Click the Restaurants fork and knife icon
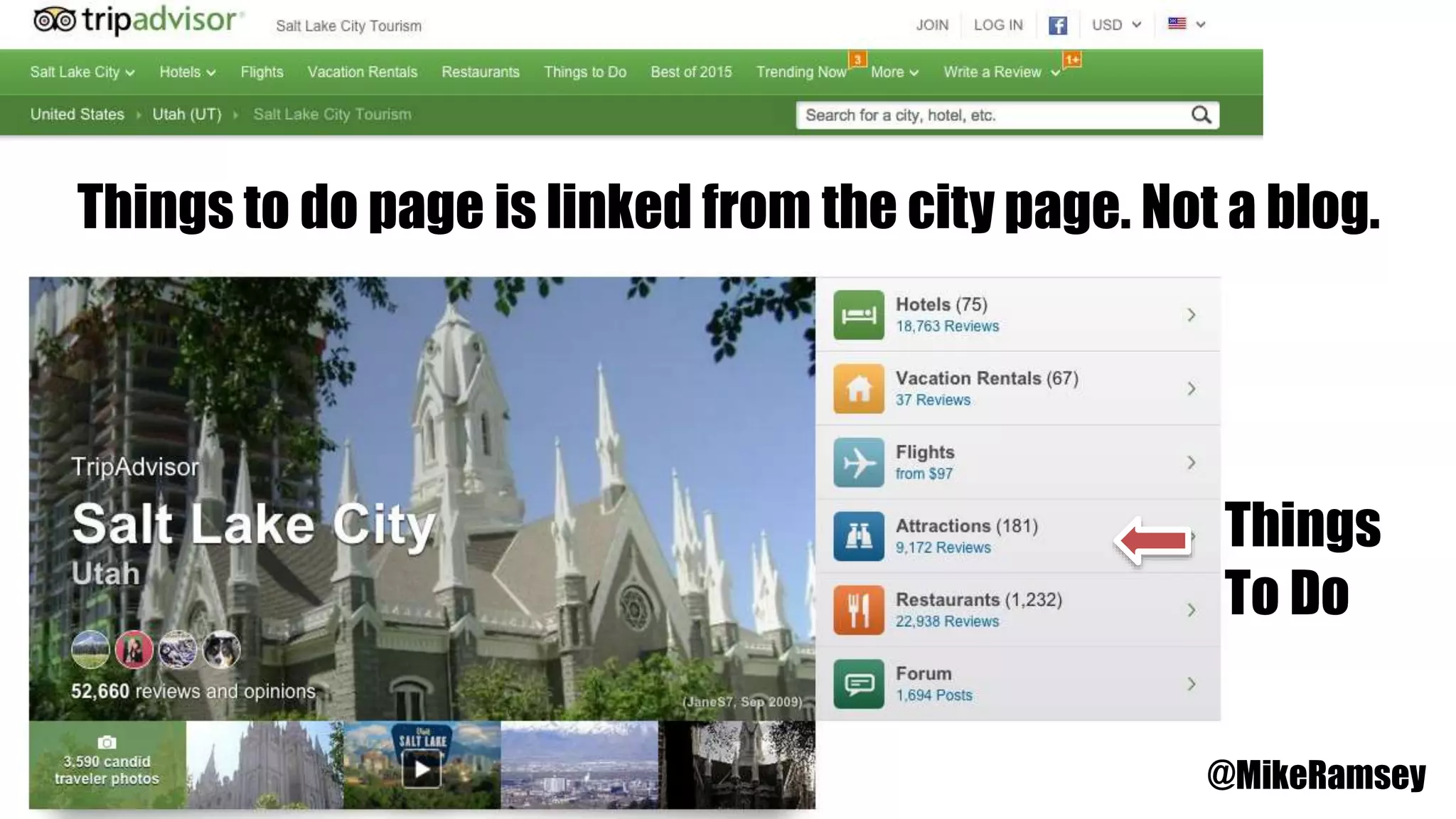Viewport: 1456px width, 819px height. coord(859,610)
